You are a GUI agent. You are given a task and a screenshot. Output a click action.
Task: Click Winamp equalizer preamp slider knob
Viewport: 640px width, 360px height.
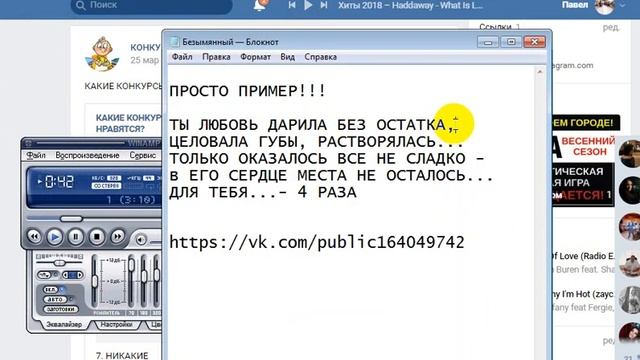(95, 281)
